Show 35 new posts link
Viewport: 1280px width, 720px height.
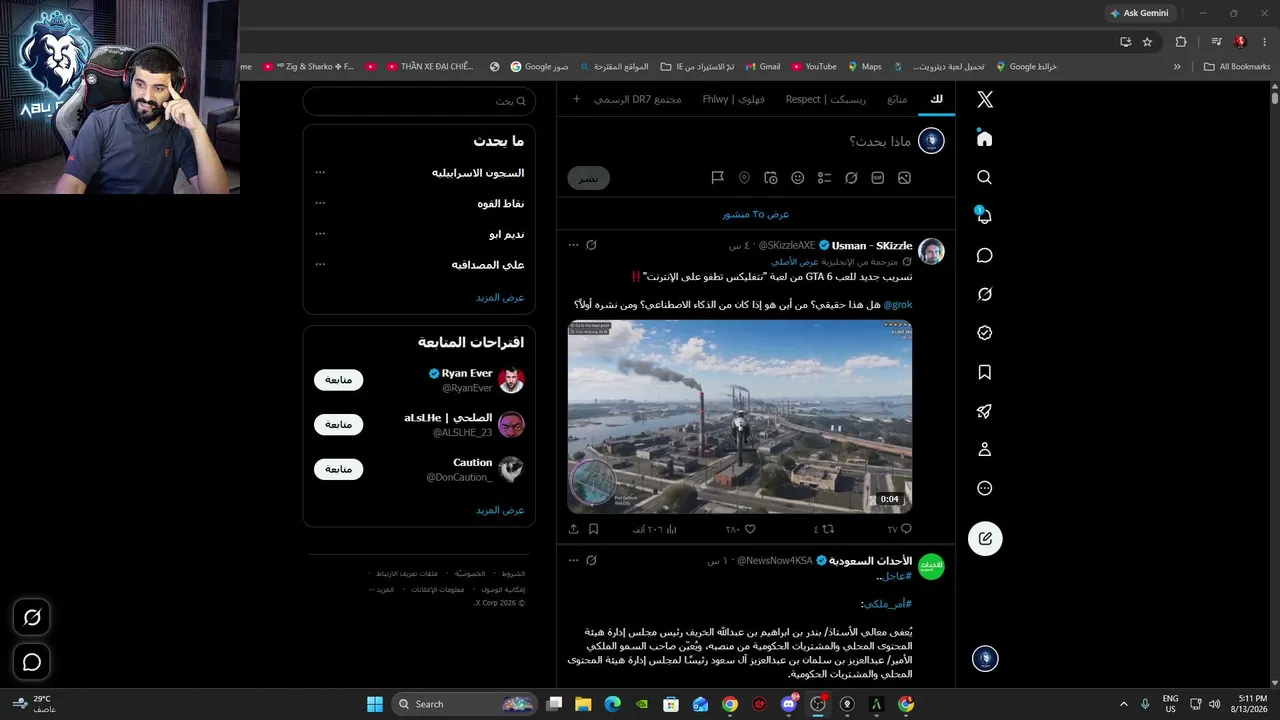coord(756,214)
